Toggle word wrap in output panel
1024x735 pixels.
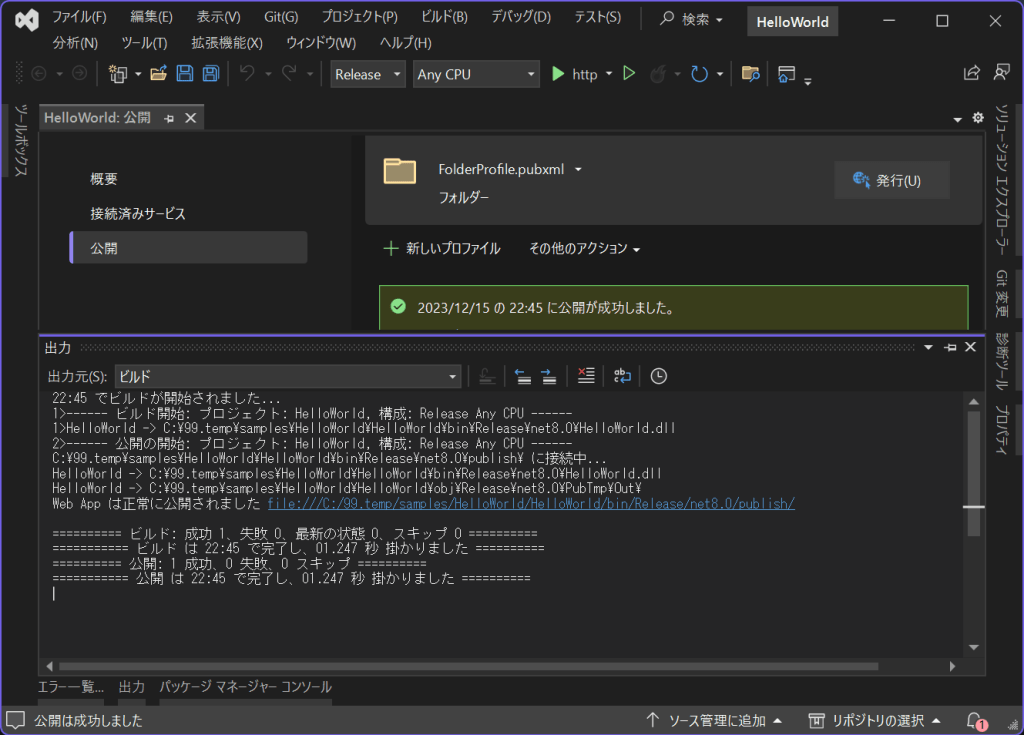pos(622,376)
